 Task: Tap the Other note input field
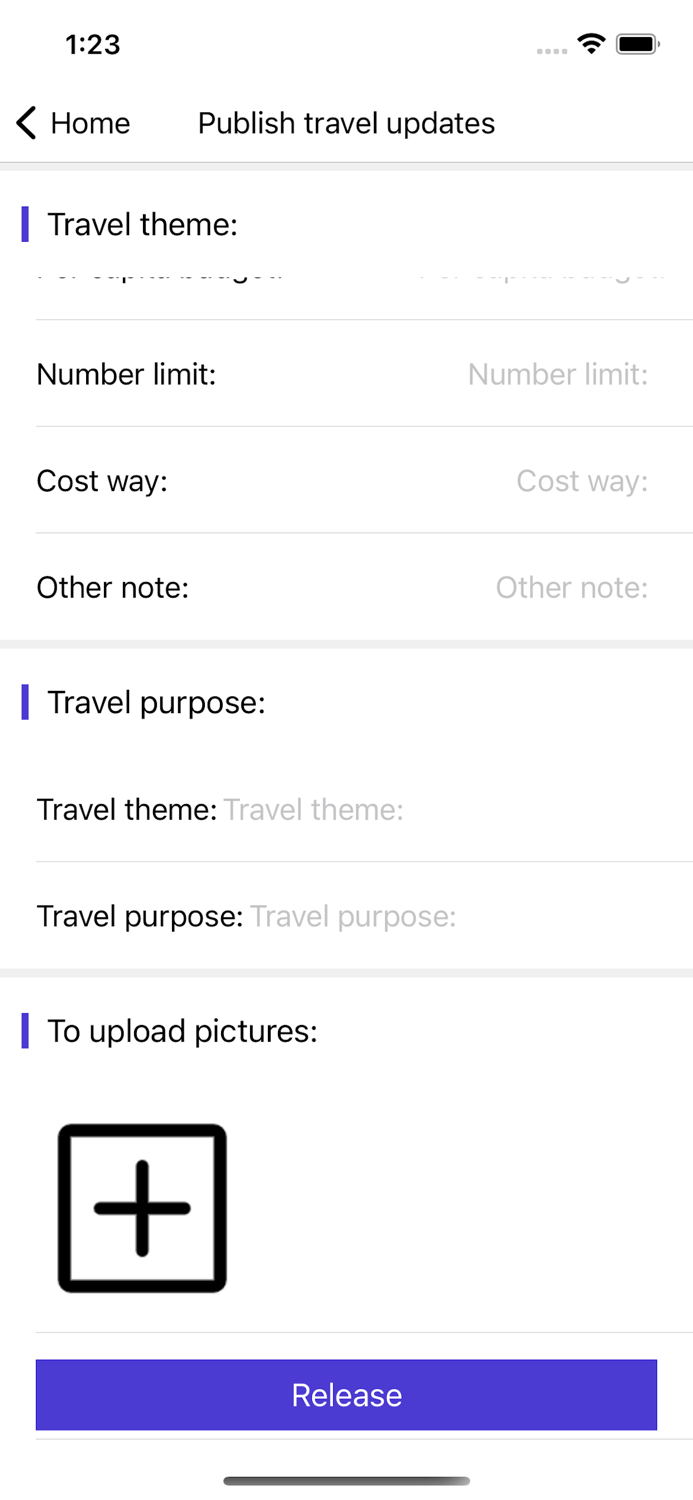[571, 587]
